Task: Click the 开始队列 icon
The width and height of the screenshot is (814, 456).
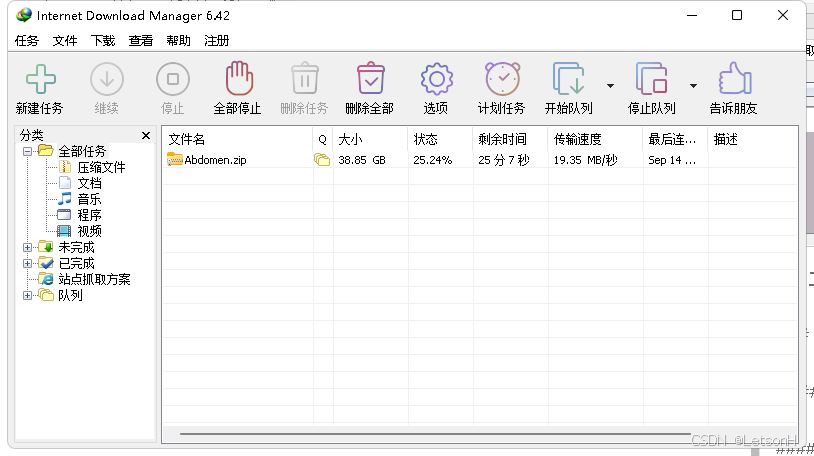Action: [568, 78]
